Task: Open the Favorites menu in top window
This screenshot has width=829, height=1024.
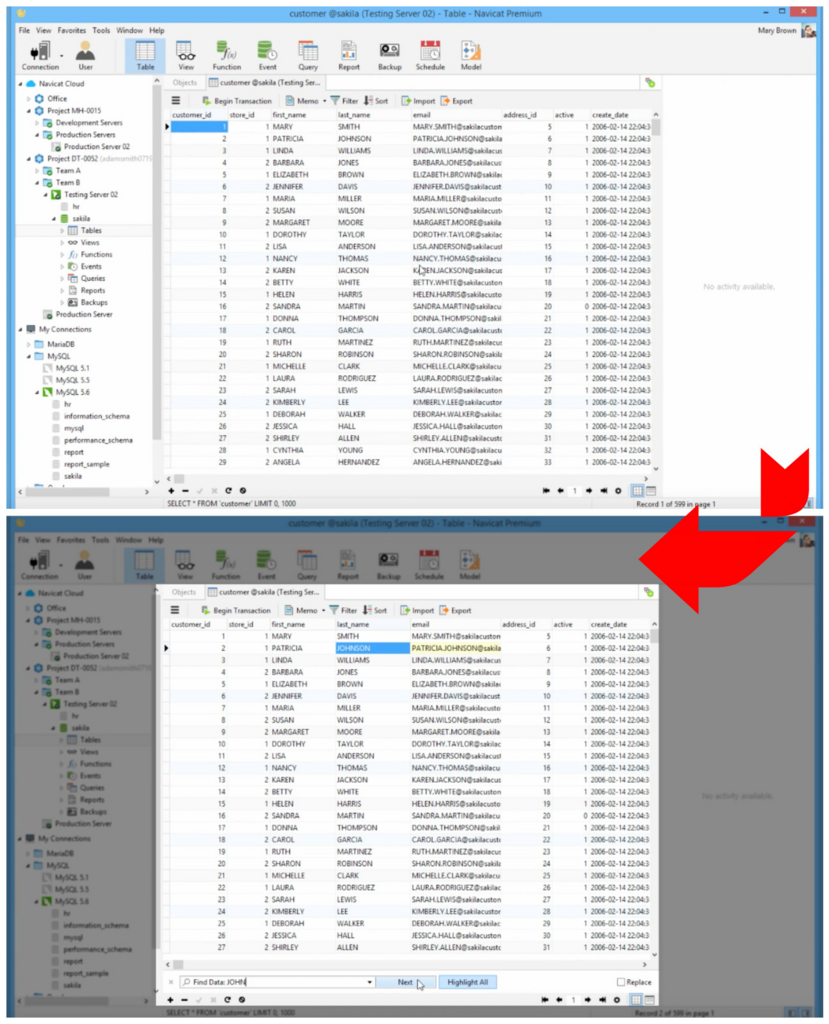Action: pyautogui.click(x=71, y=30)
